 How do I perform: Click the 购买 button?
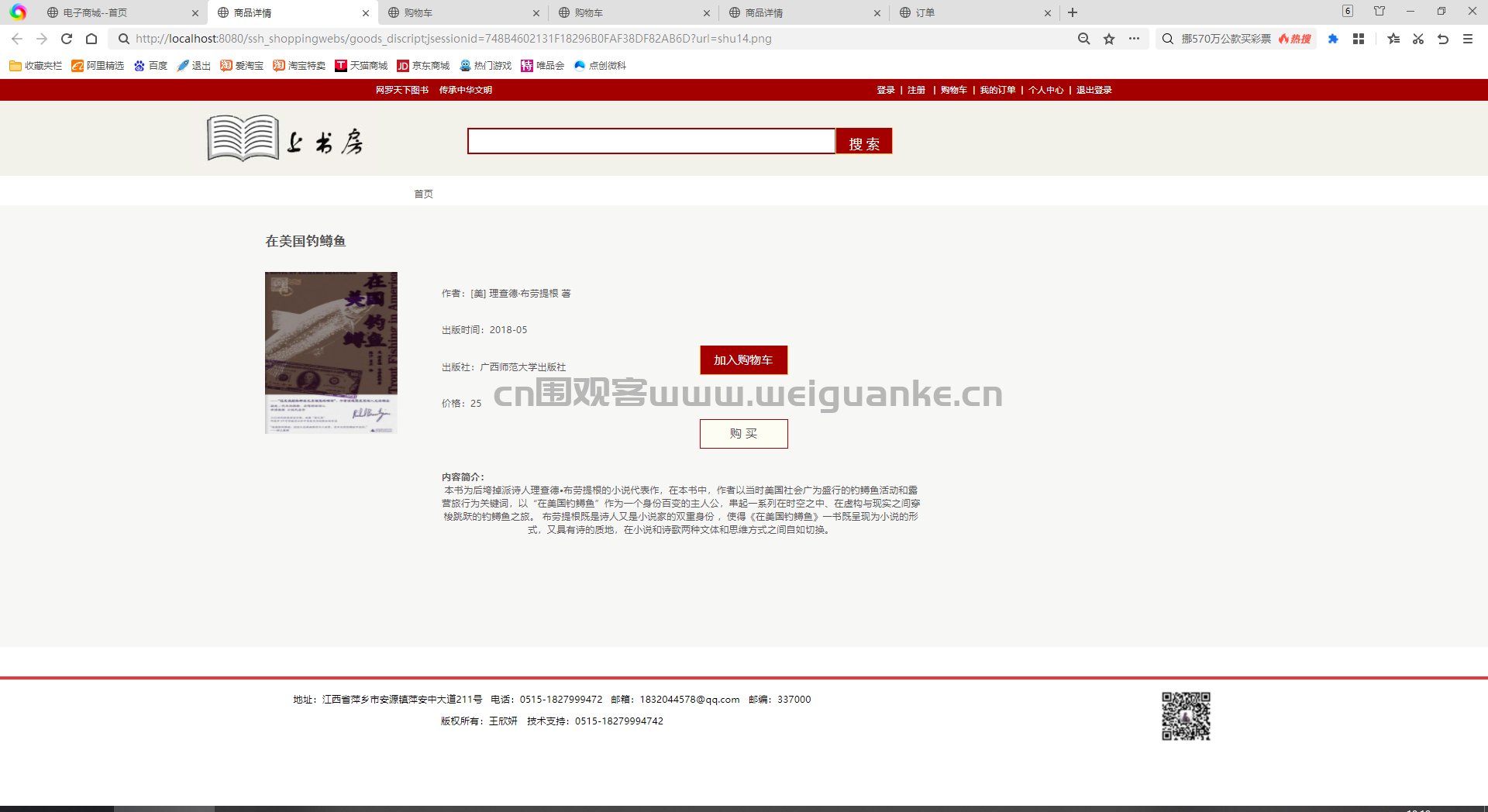743,434
